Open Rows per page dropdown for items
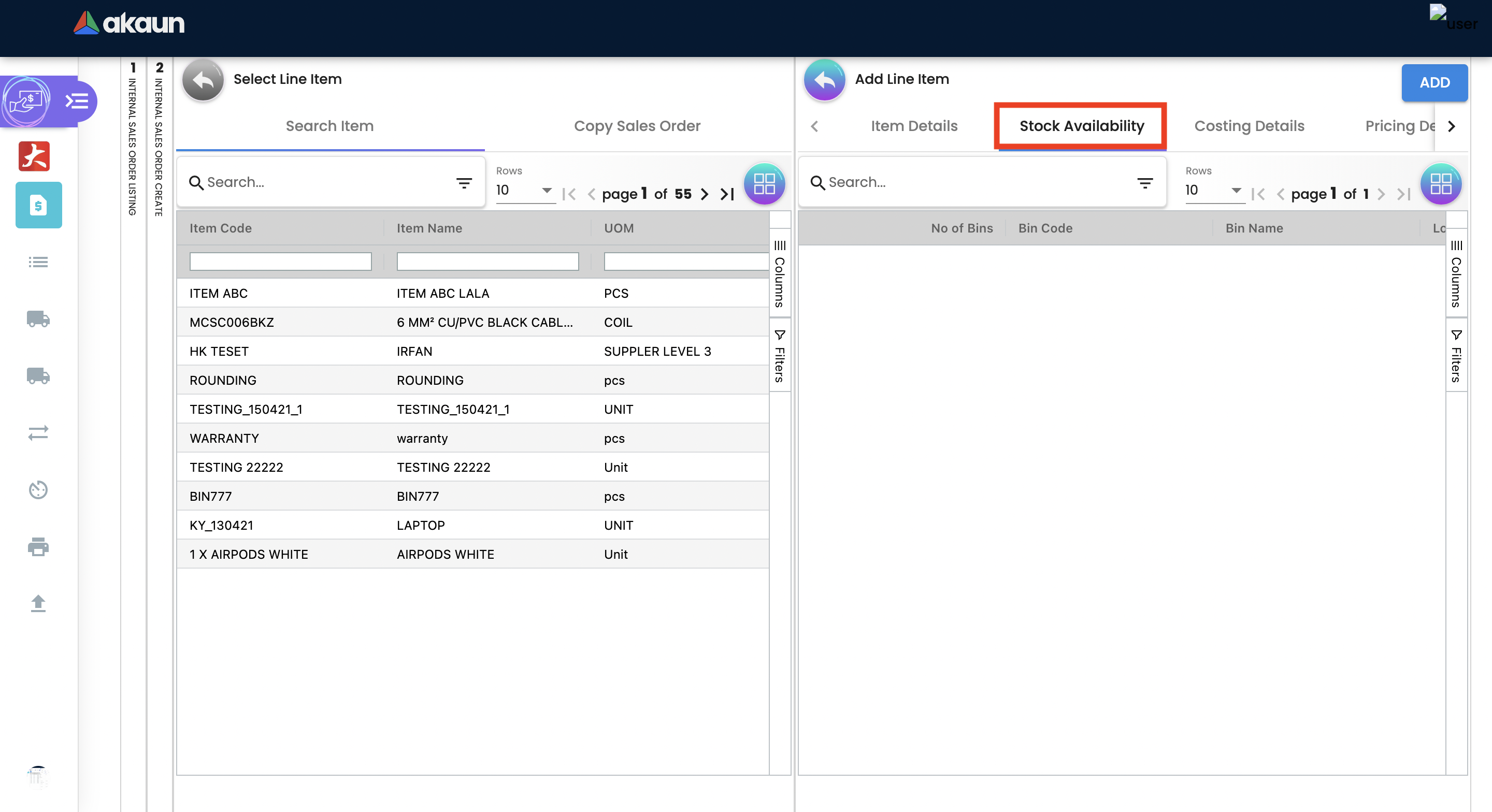 pyautogui.click(x=524, y=191)
